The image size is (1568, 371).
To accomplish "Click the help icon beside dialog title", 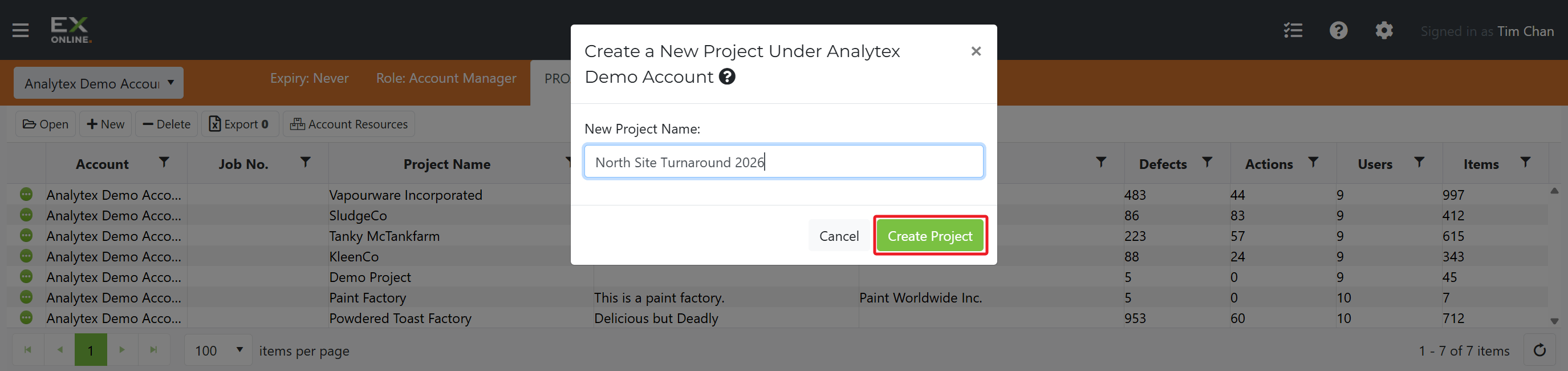I will click(x=727, y=76).
